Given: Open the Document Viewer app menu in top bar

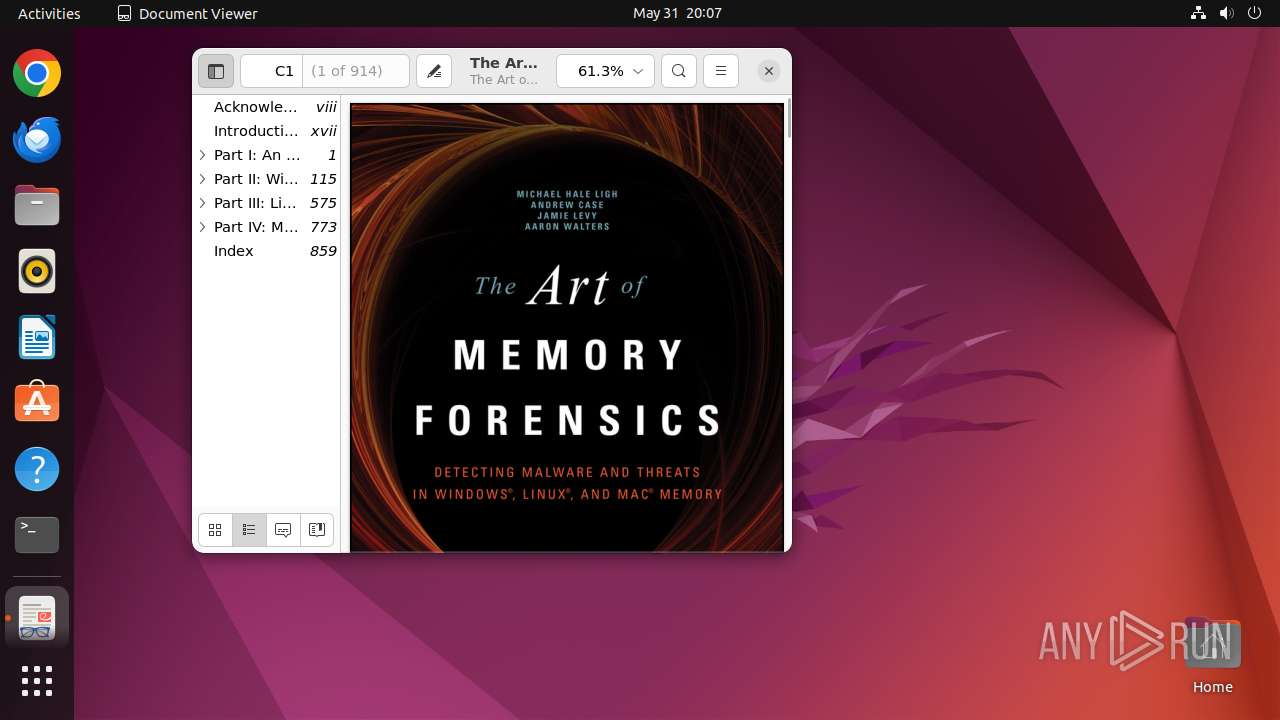Looking at the screenshot, I should (x=187, y=13).
